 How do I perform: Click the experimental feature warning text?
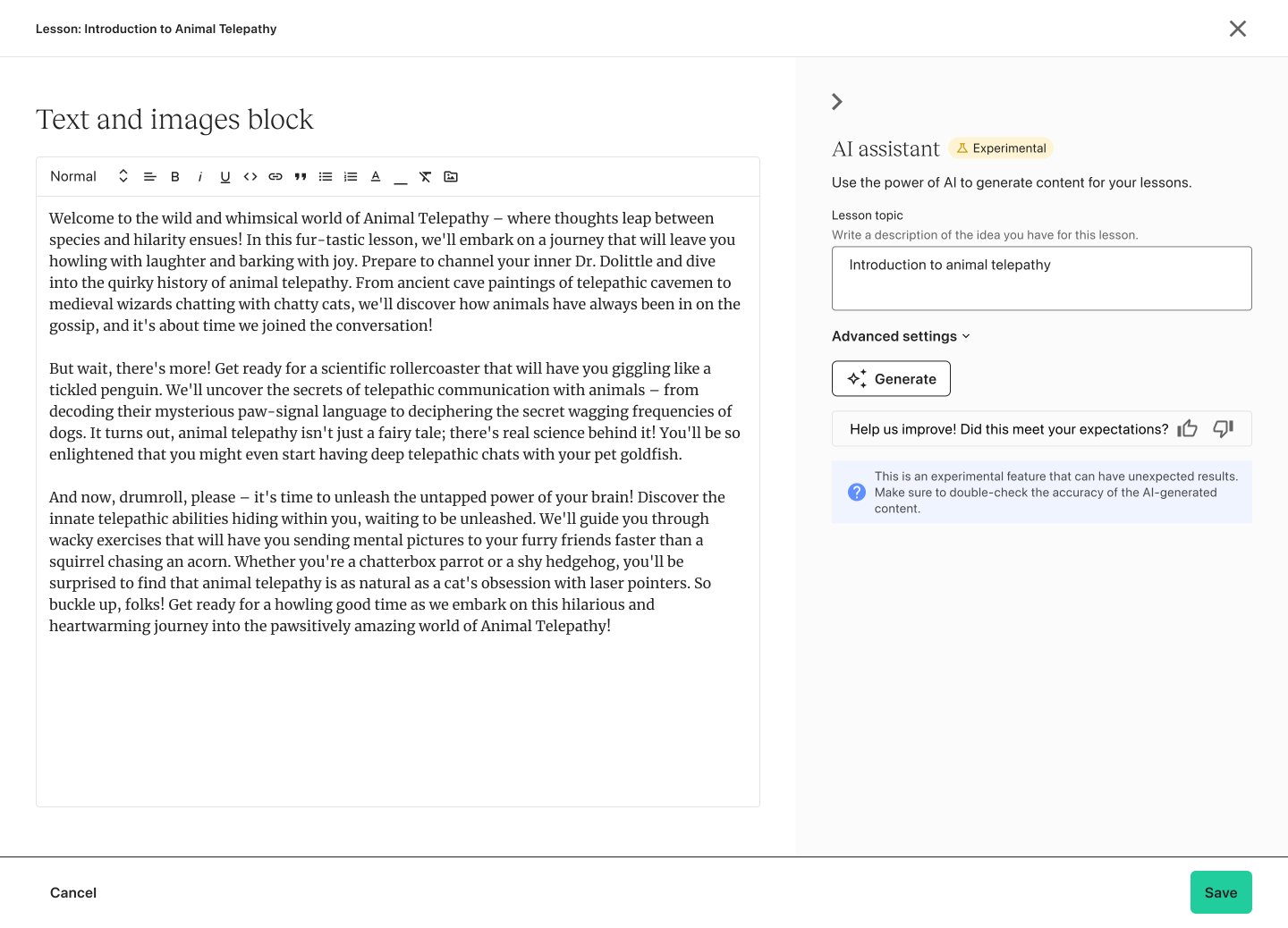[1056, 493]
